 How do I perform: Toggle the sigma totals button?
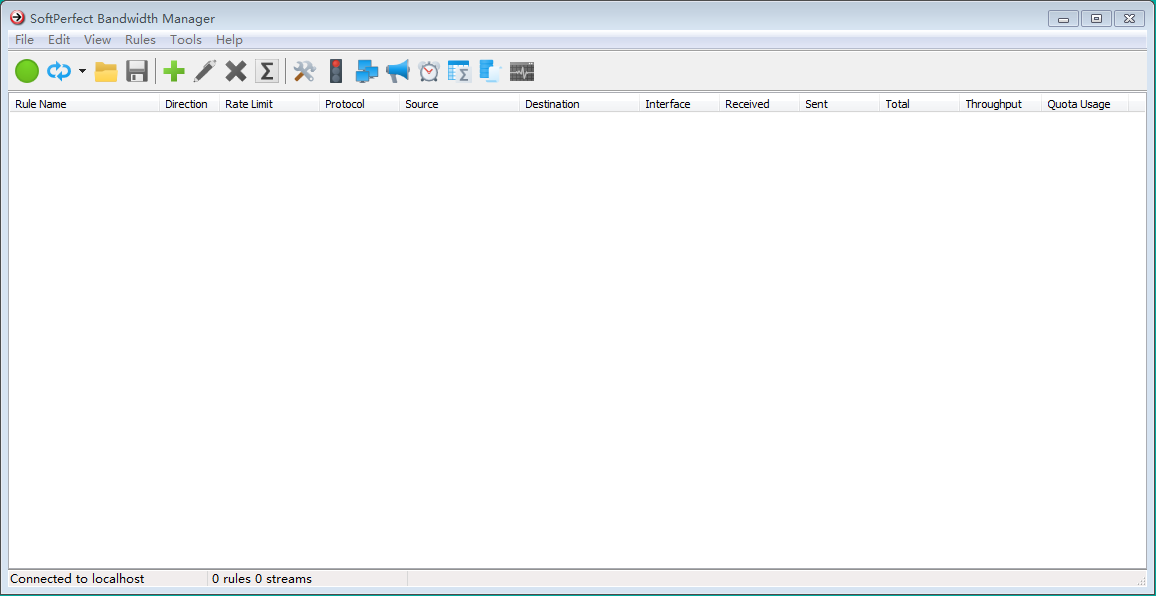[x=266, y=71]
